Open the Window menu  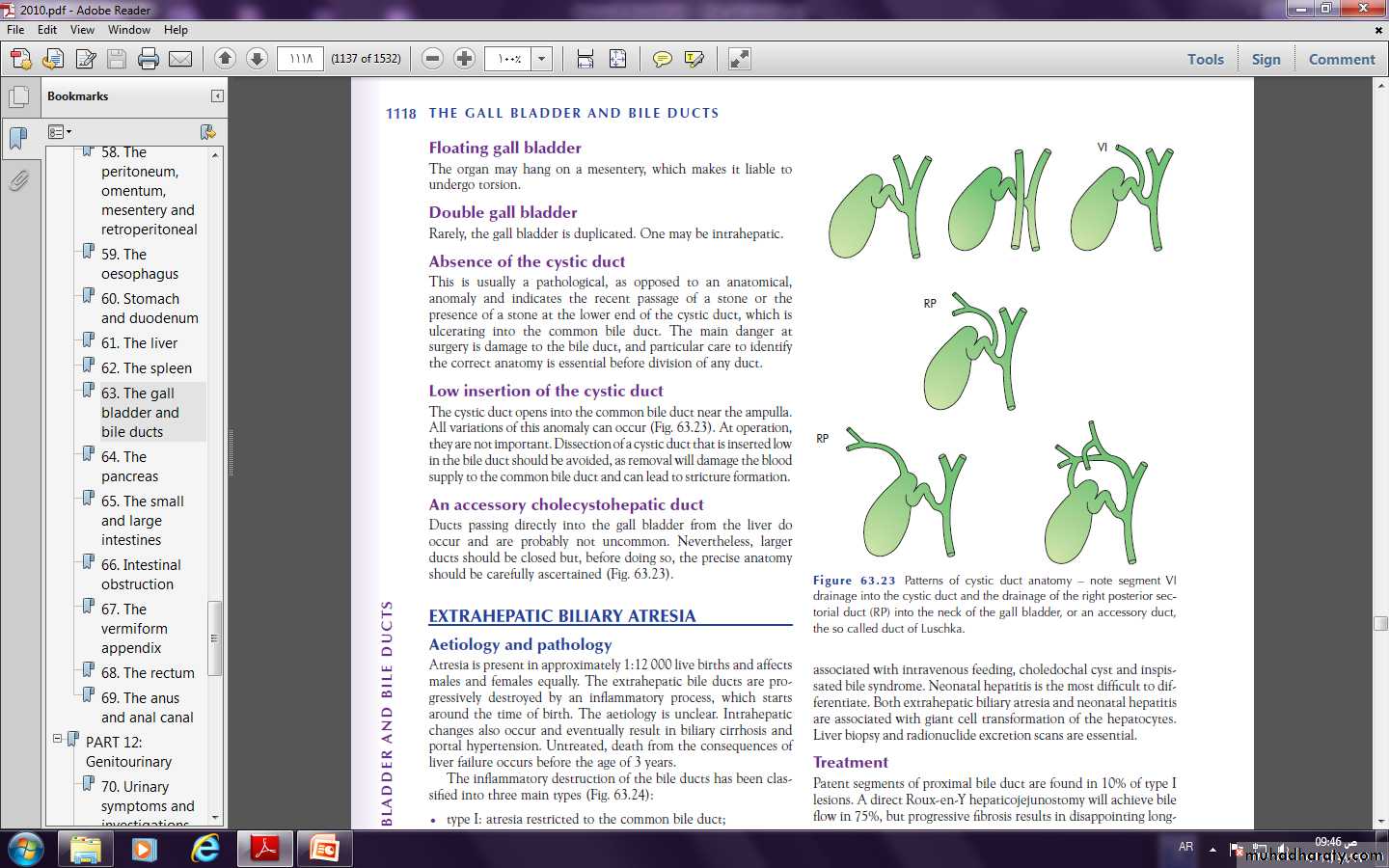[x=128, y=30]
